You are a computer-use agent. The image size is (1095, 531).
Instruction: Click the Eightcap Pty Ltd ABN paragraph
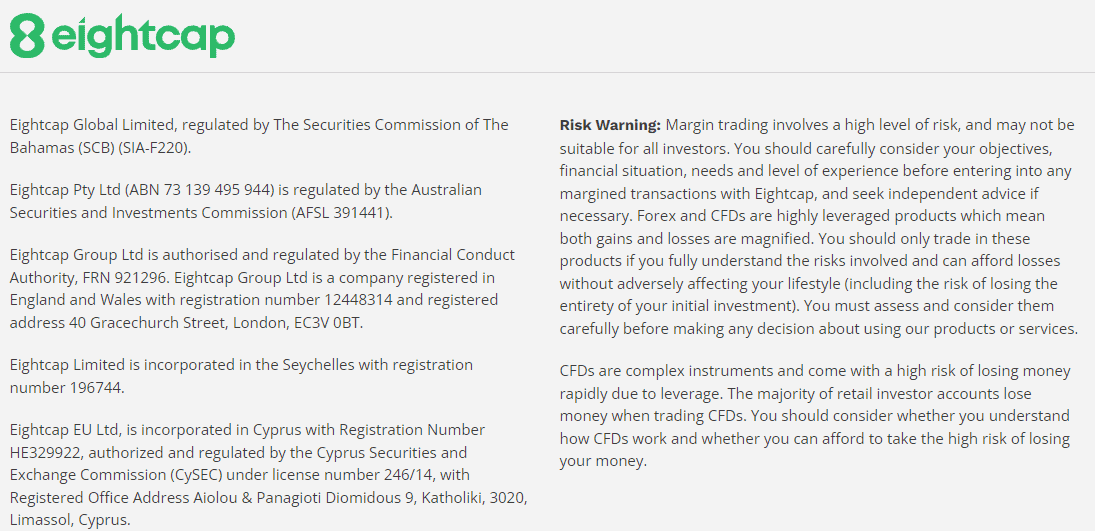(x=245, y=200)
